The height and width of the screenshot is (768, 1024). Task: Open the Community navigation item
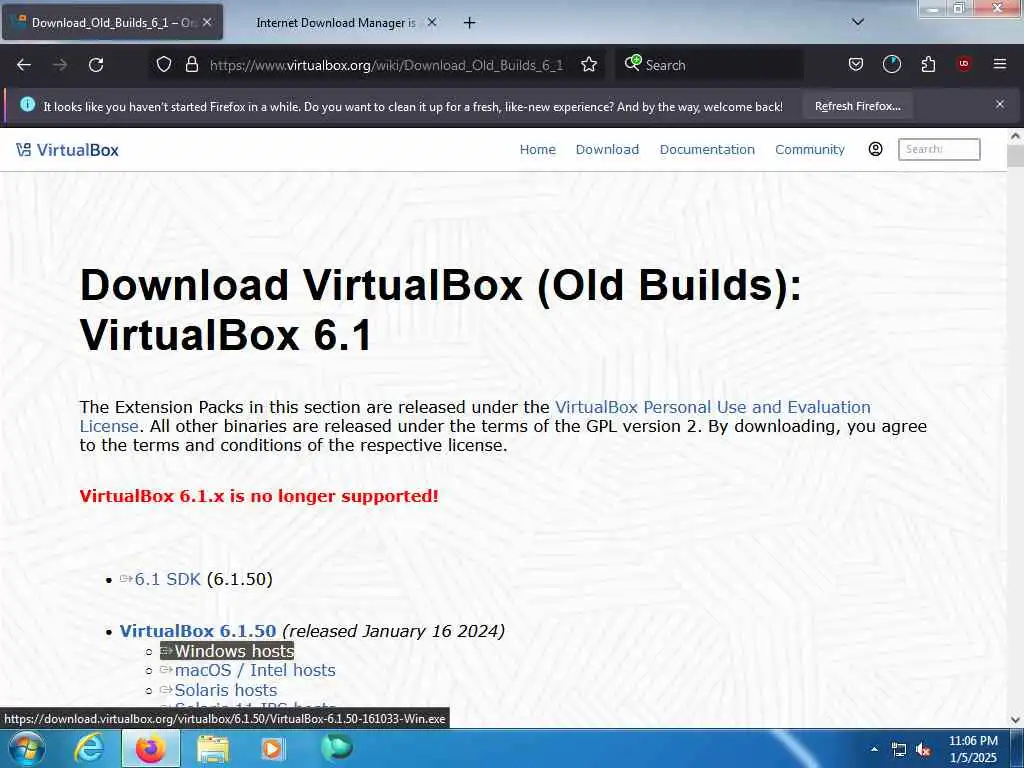[x=810, y=150]
